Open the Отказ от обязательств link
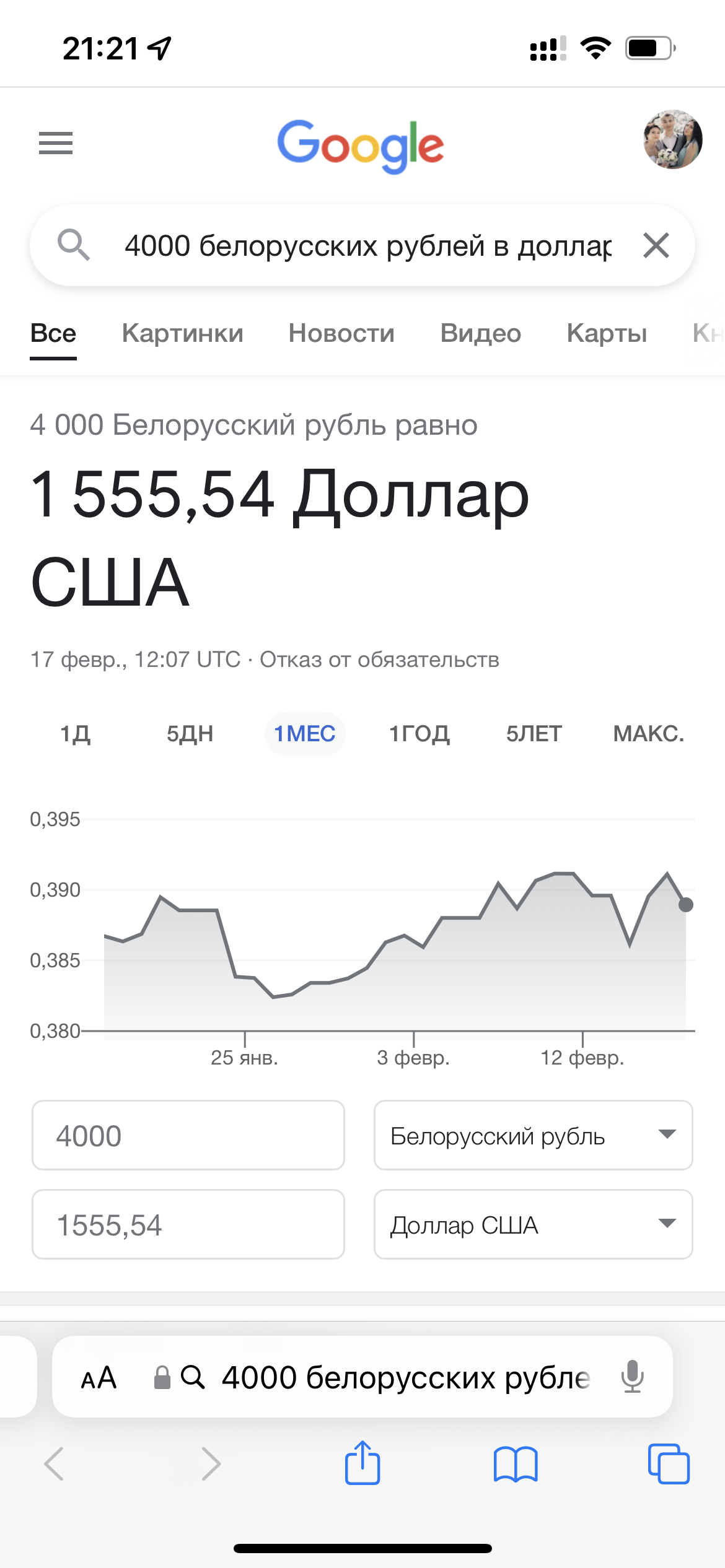The image size is (725, 1568). [379, 660]
